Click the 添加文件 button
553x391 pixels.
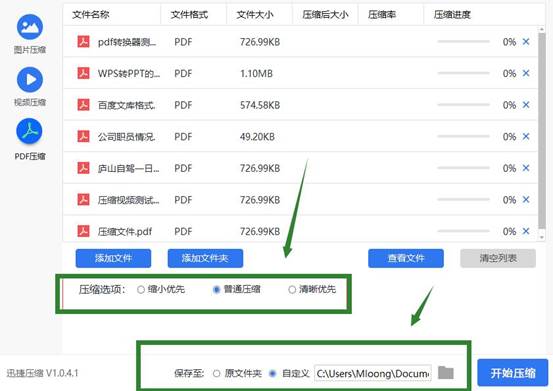pyautogui.click(x=113, y=258)
